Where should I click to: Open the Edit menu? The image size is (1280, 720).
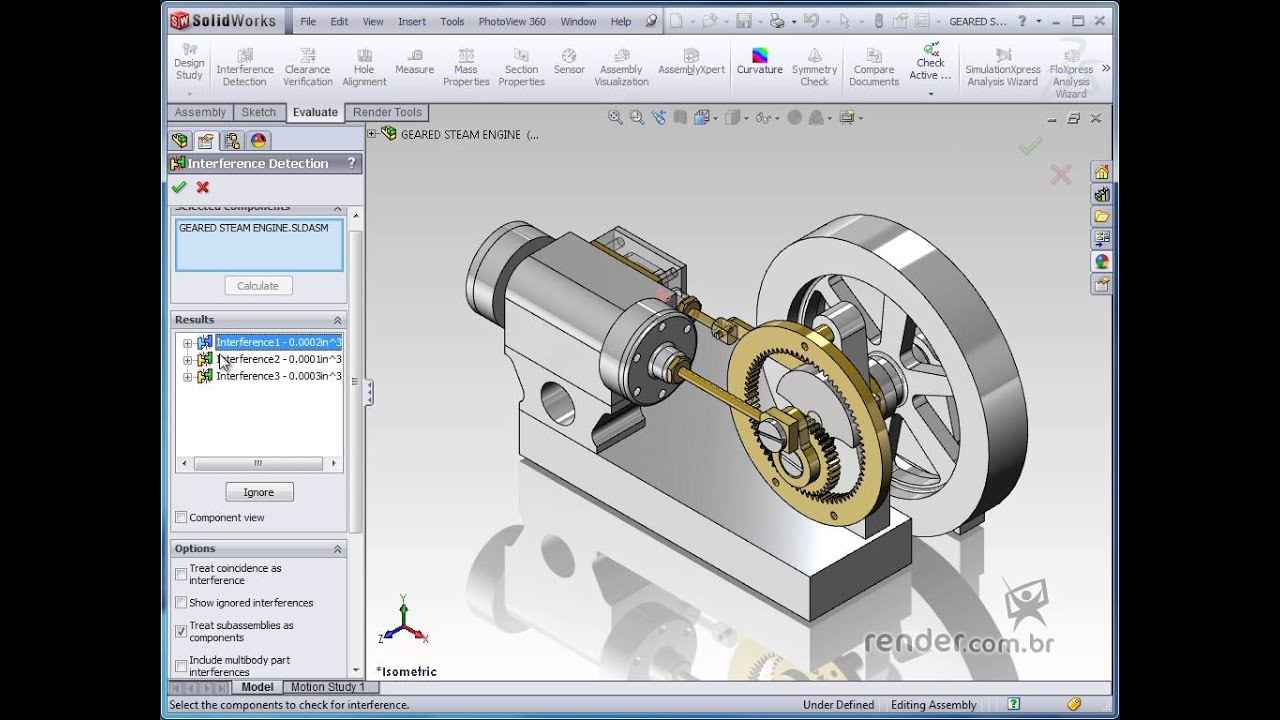[340, 21]
